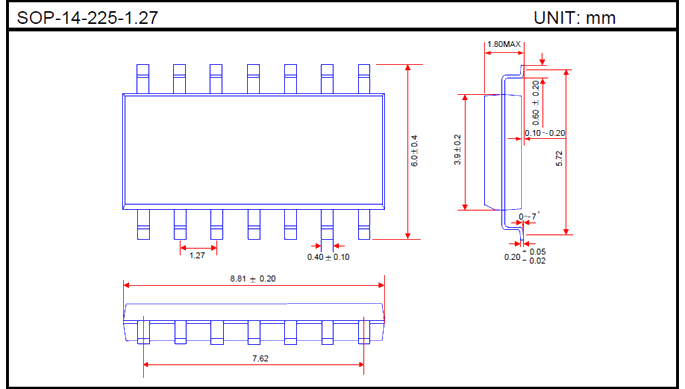Click the side profile package body
This screenshot has height=389, width=685.
[x=503, y=151]
